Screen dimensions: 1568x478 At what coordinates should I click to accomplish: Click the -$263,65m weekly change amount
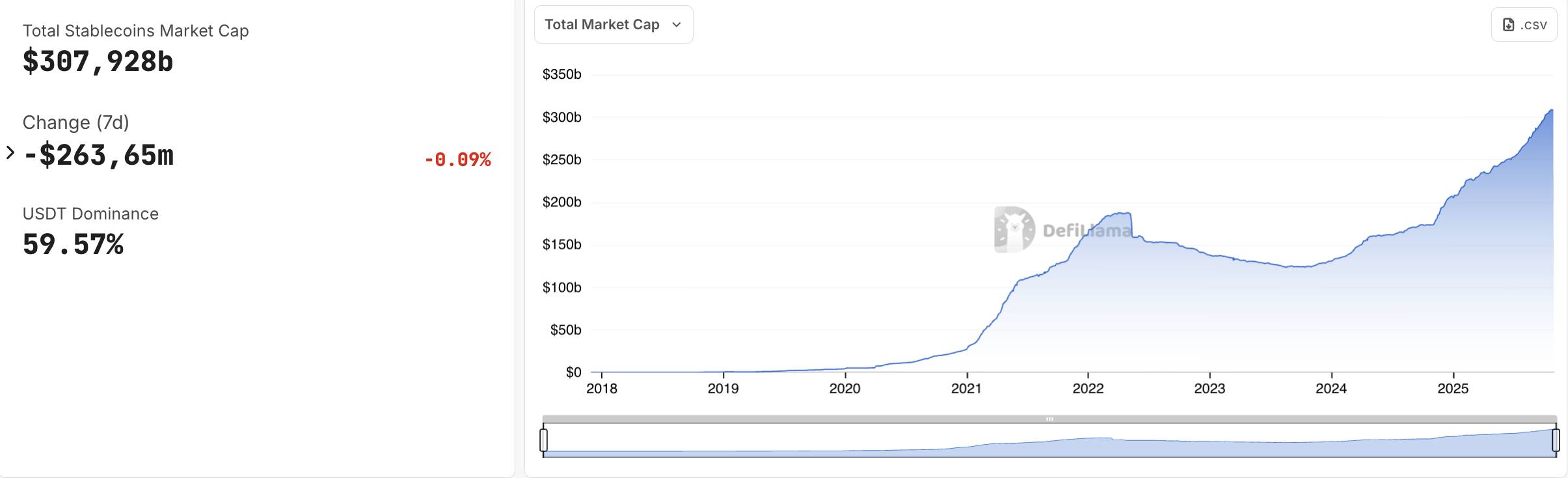tap(98, 156)
